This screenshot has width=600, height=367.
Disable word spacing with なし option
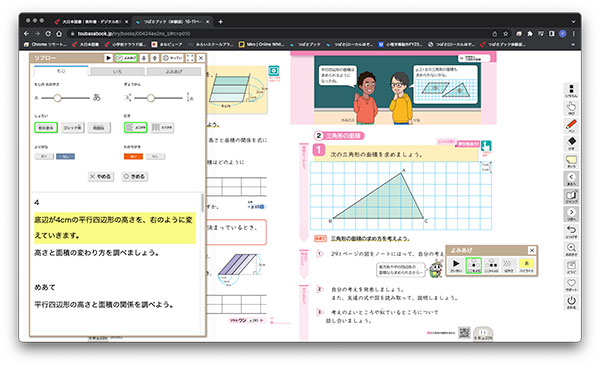[x=155, y=156]
